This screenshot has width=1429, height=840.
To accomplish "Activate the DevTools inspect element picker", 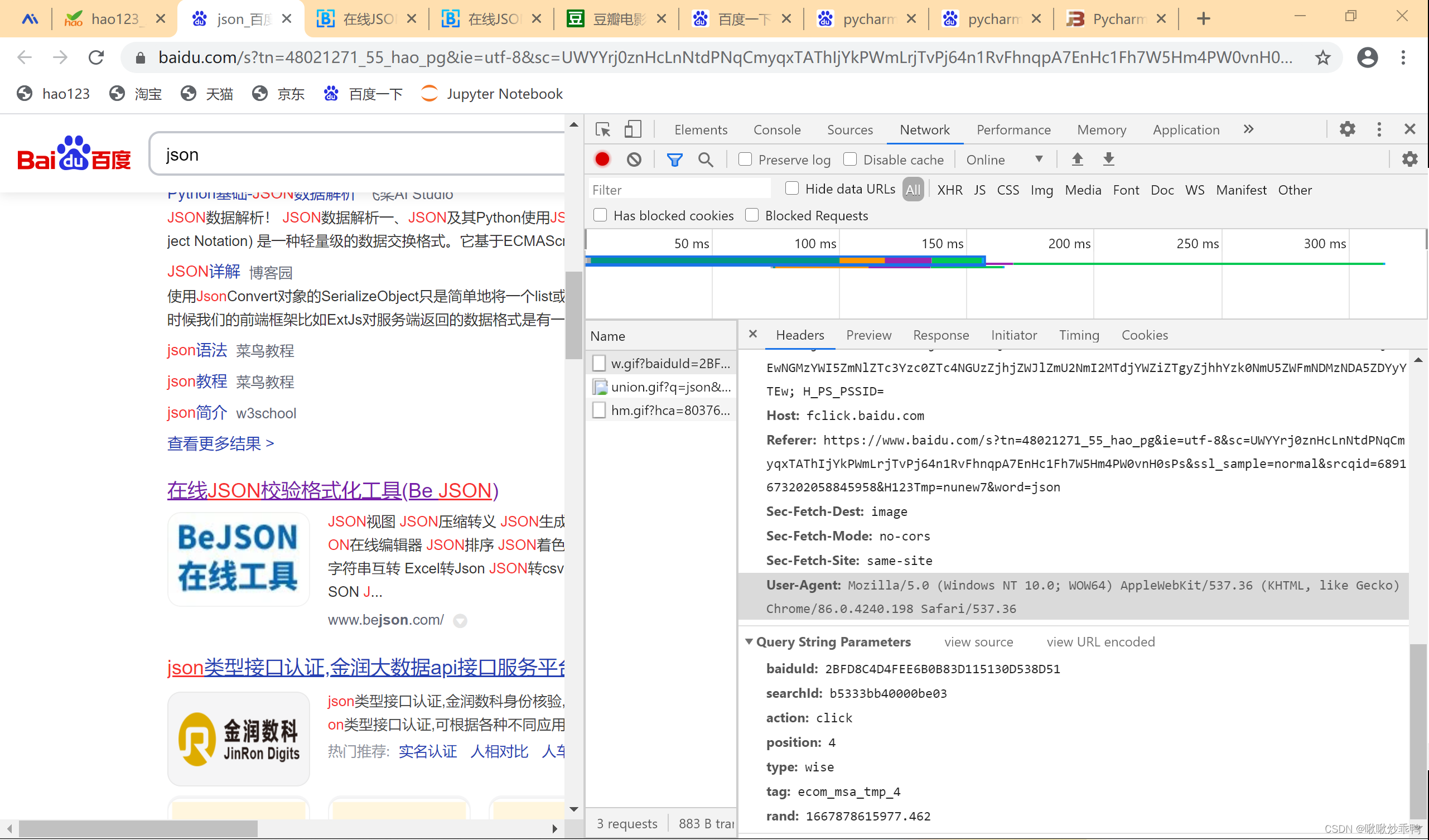I will click(x=604, y=130).
